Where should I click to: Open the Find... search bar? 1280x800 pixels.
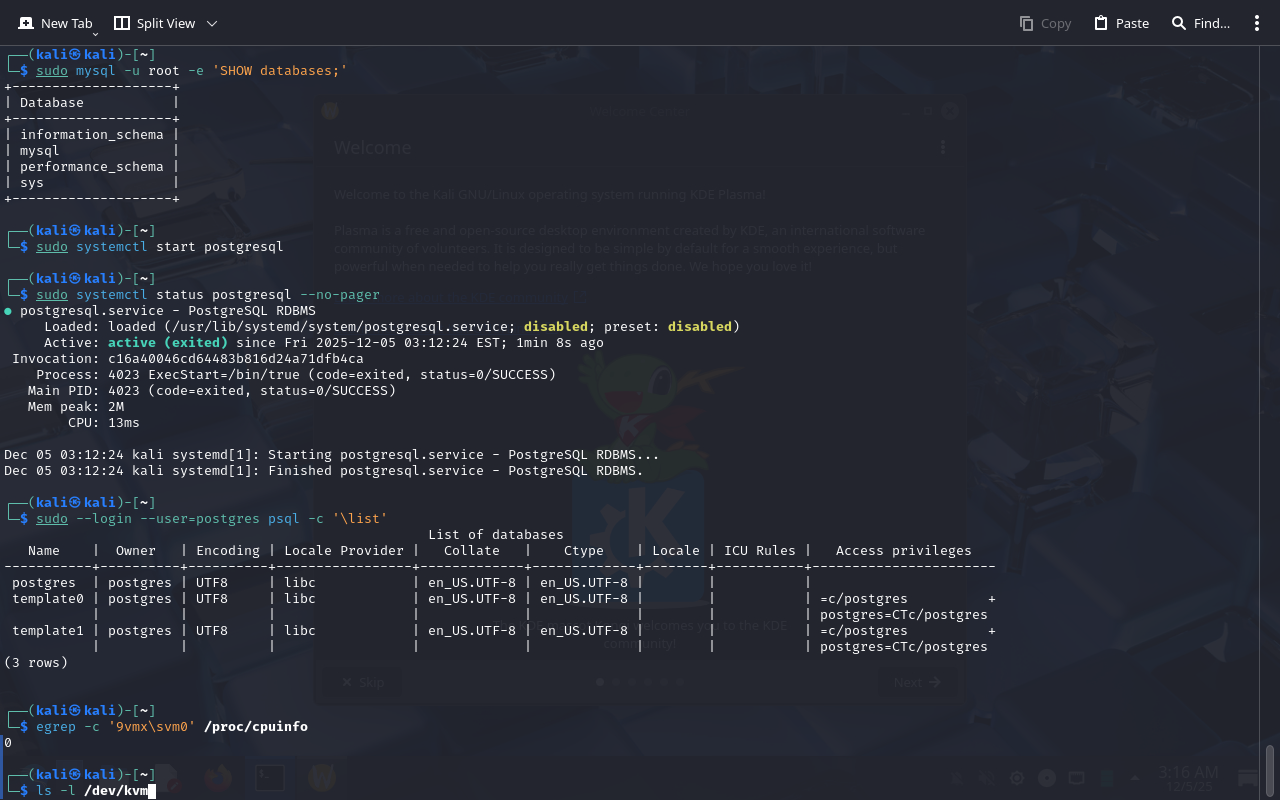[x=1200, y=23]
